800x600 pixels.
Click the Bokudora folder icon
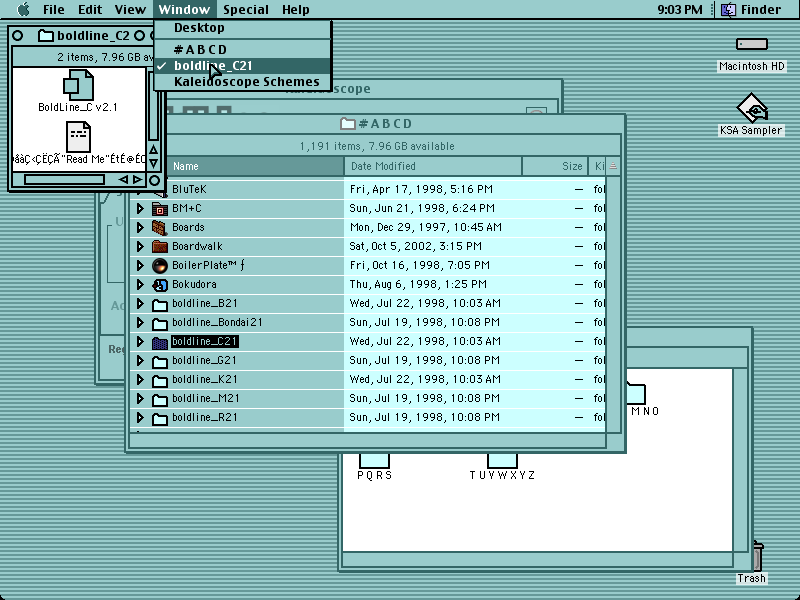point(160,285)
